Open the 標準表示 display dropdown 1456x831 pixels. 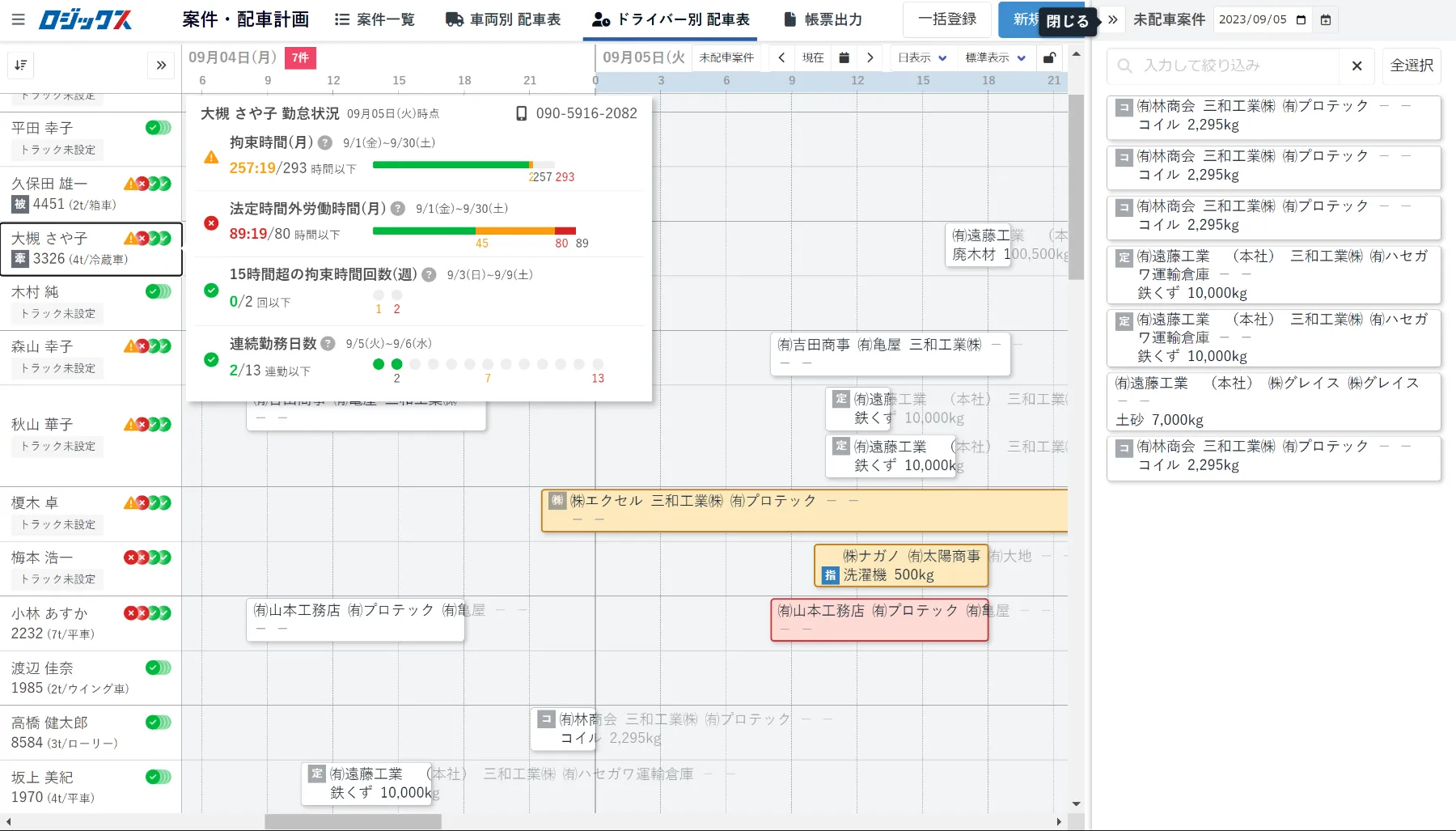(995, 57)
